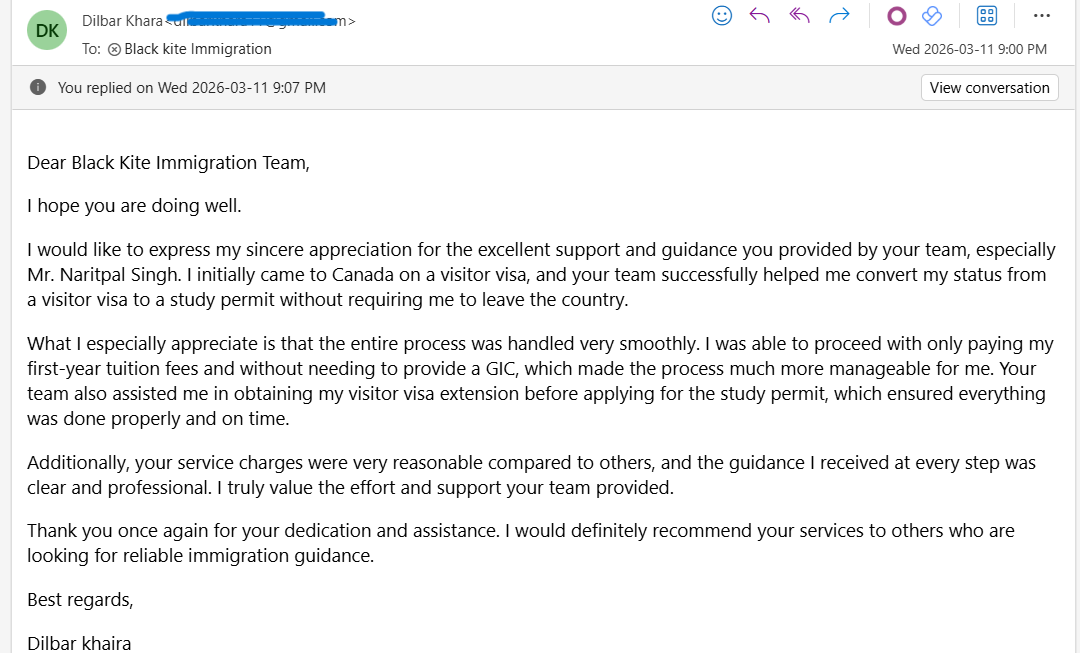
Task: Open the Apps grid icon
Action: 987,15
